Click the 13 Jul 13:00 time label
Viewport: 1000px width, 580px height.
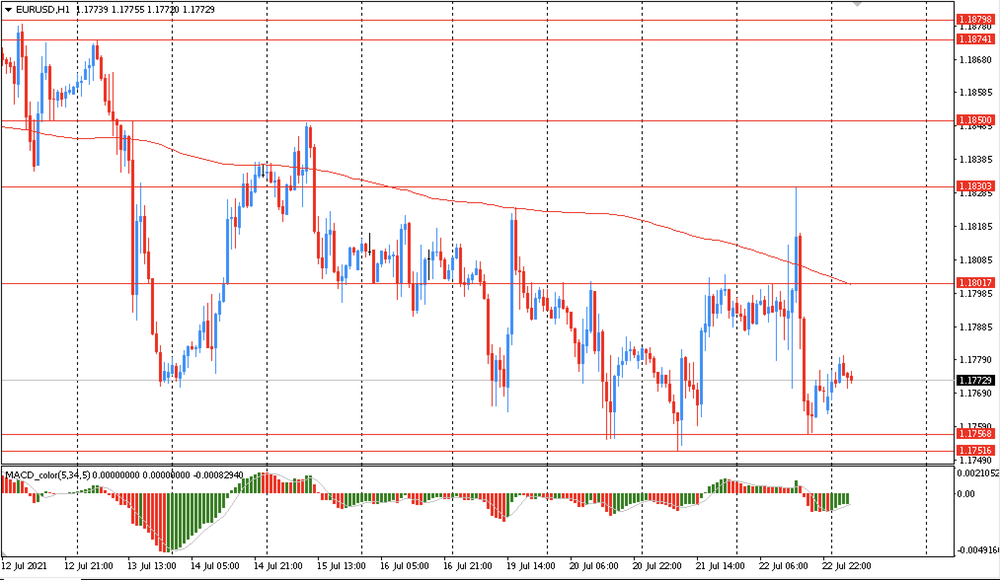point(152,566)
